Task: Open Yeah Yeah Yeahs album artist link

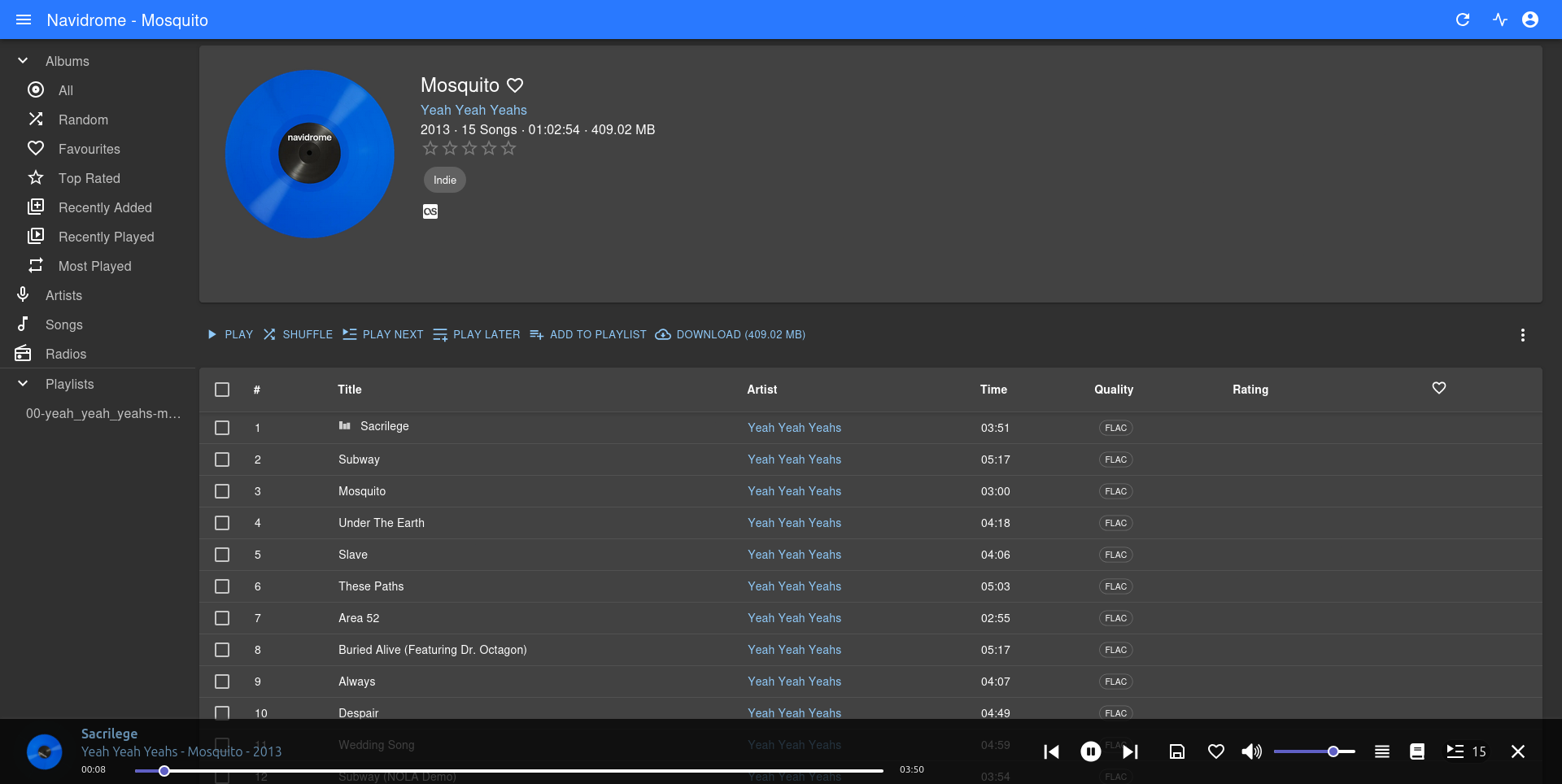Action: pos(473,110)
